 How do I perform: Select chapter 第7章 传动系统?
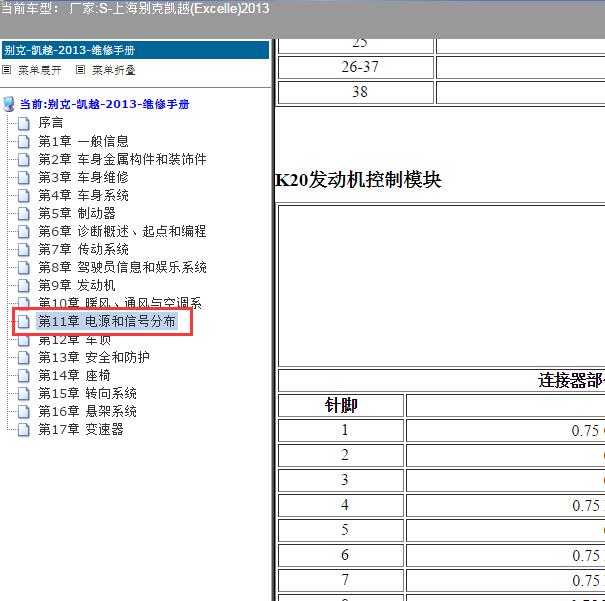83,250
